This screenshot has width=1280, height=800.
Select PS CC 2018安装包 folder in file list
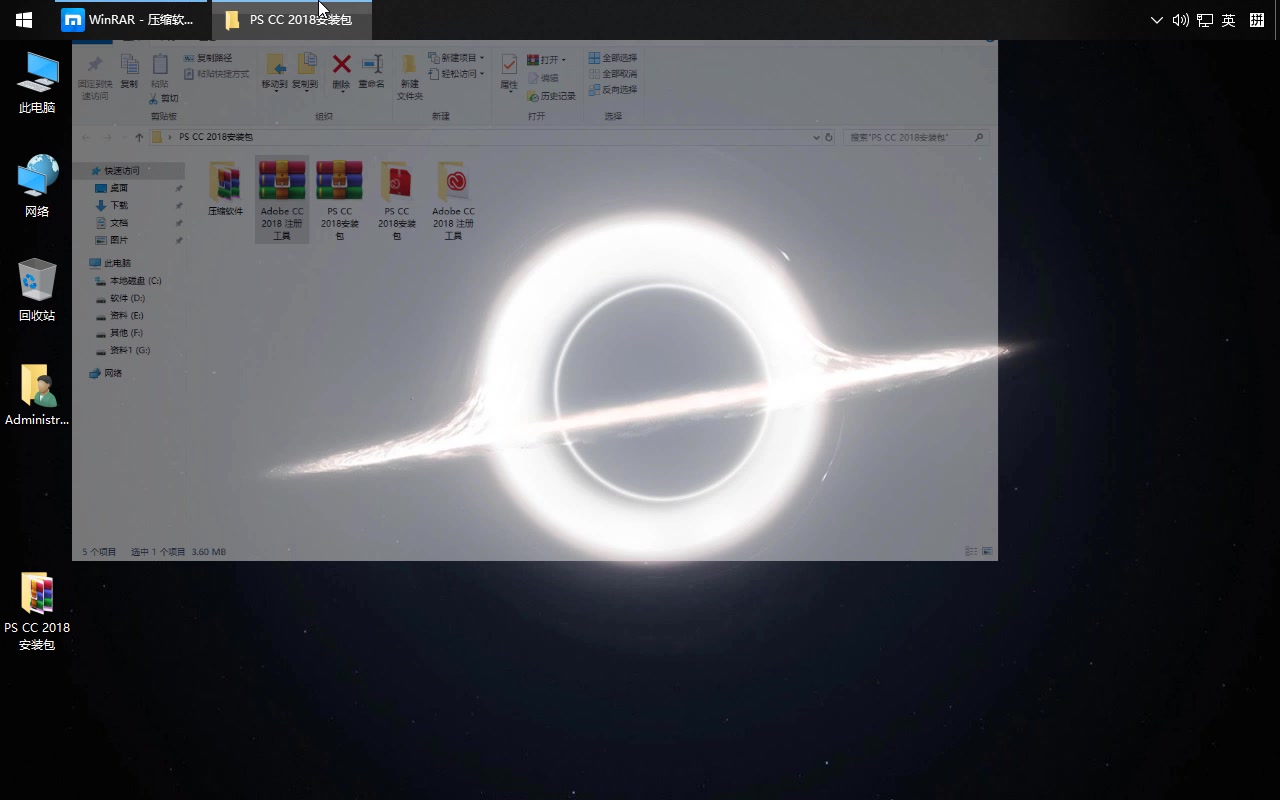click(397, 200)
